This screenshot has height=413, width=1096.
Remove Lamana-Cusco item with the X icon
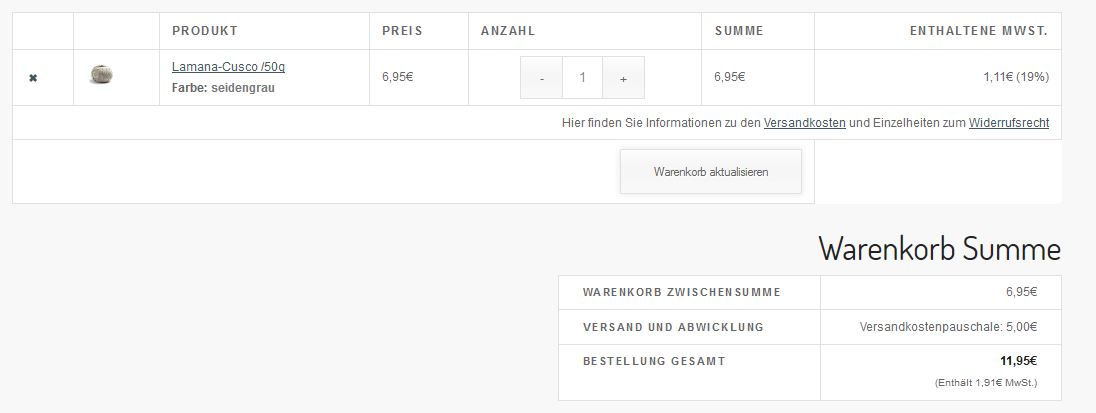33,77
